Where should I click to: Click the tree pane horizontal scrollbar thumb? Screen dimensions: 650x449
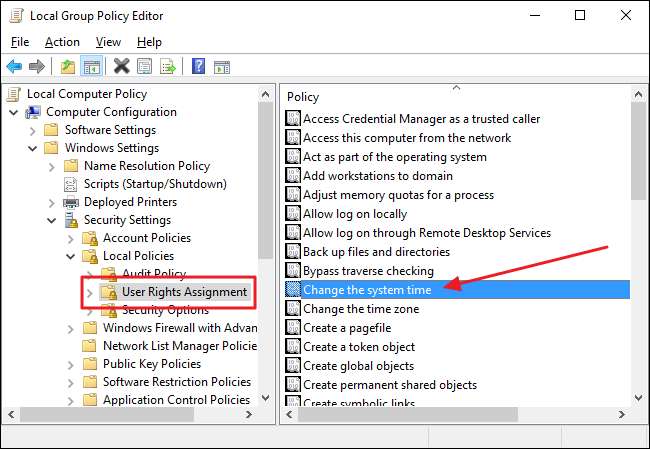coord(107,414)
